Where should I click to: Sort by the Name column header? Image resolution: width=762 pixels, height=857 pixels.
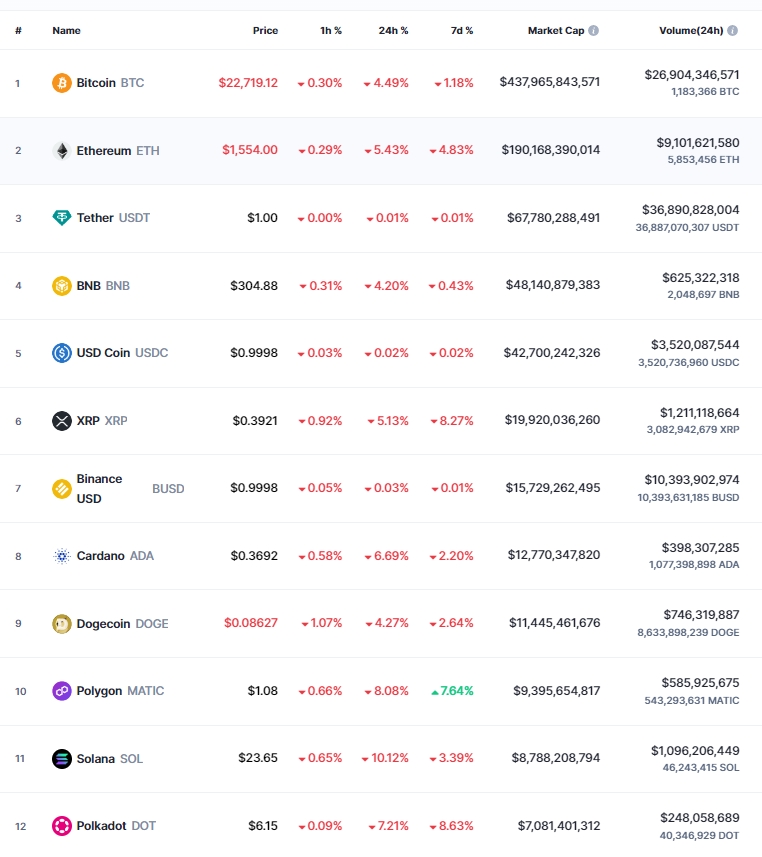pyautogui.click(x=66, y=31)
